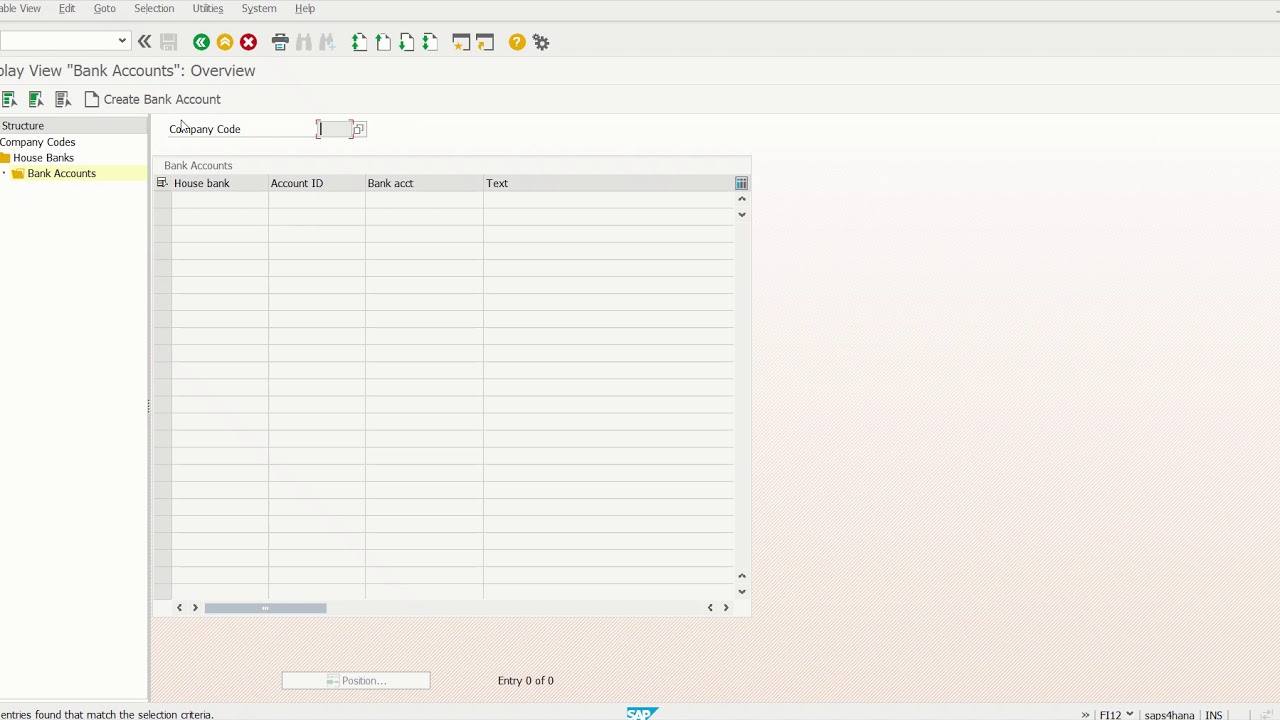
Task: Click the red Cancel icon
Action: 249,42
